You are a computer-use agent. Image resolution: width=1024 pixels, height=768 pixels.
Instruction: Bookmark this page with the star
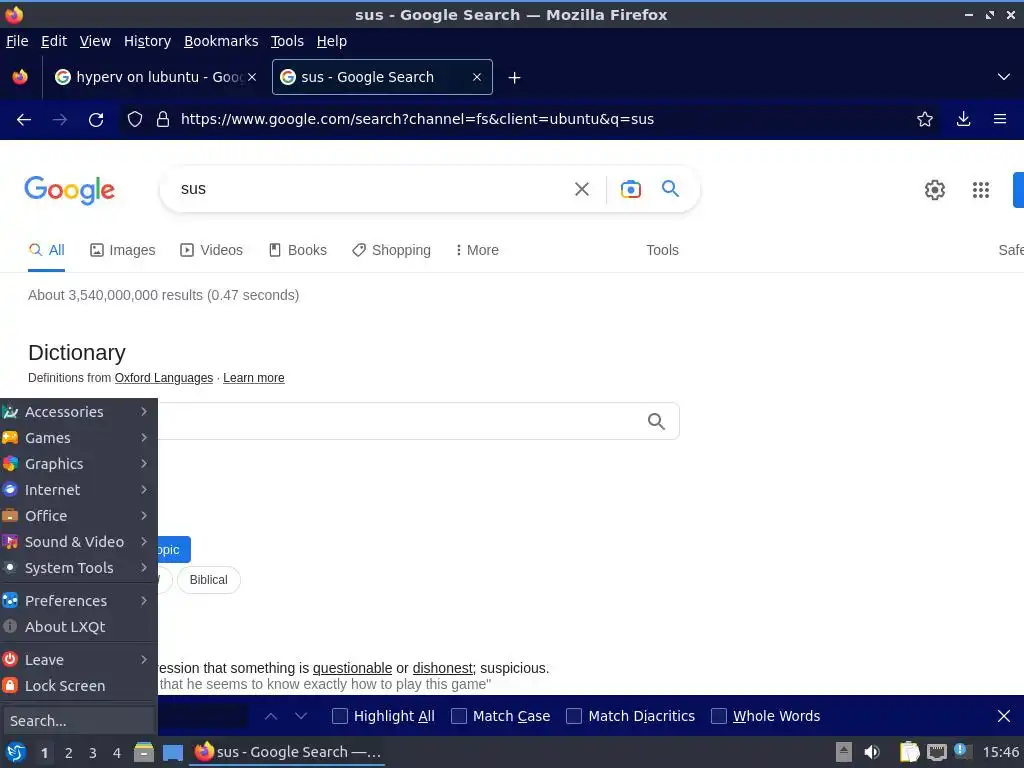pyautogui.click(x=925, y=119)
